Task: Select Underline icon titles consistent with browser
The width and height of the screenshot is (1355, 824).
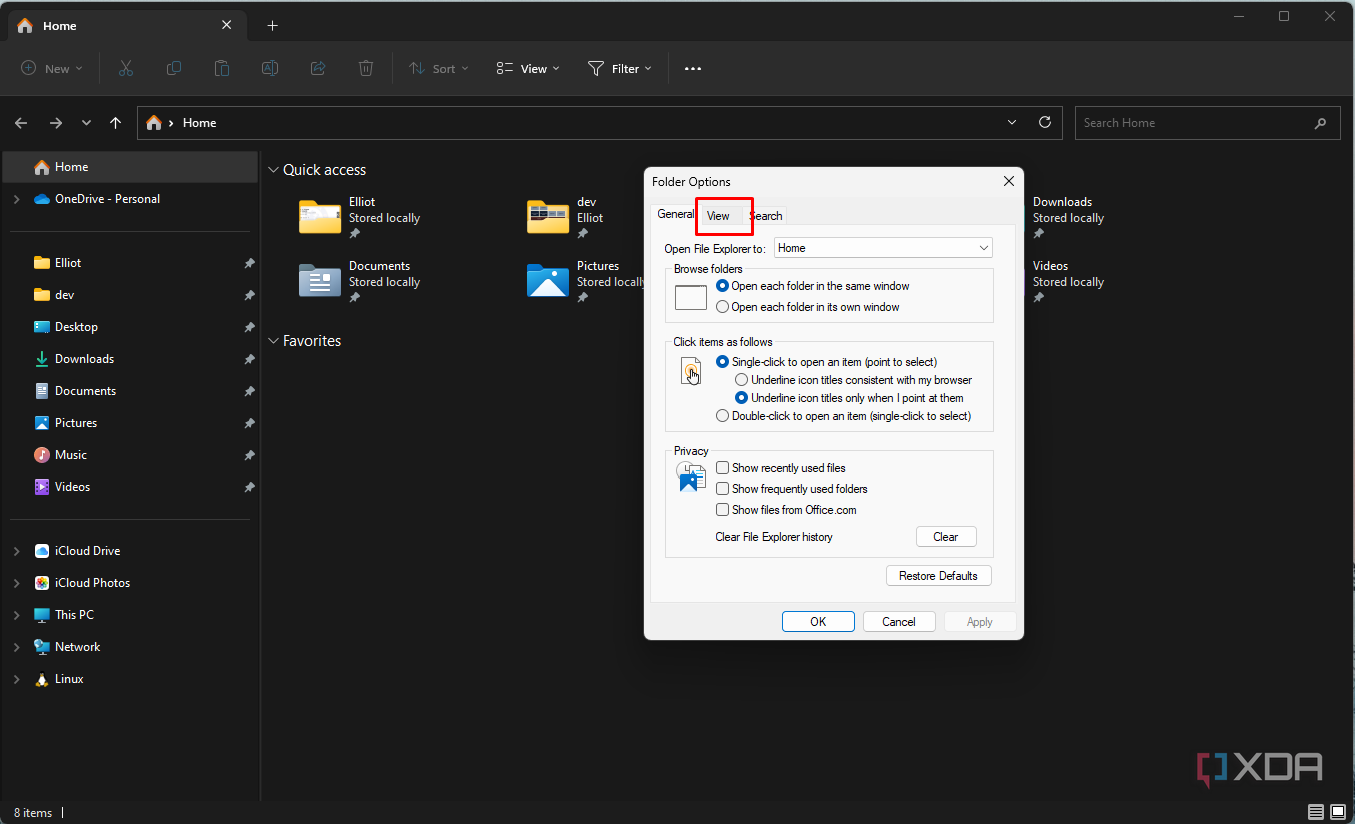Action: 853,380
